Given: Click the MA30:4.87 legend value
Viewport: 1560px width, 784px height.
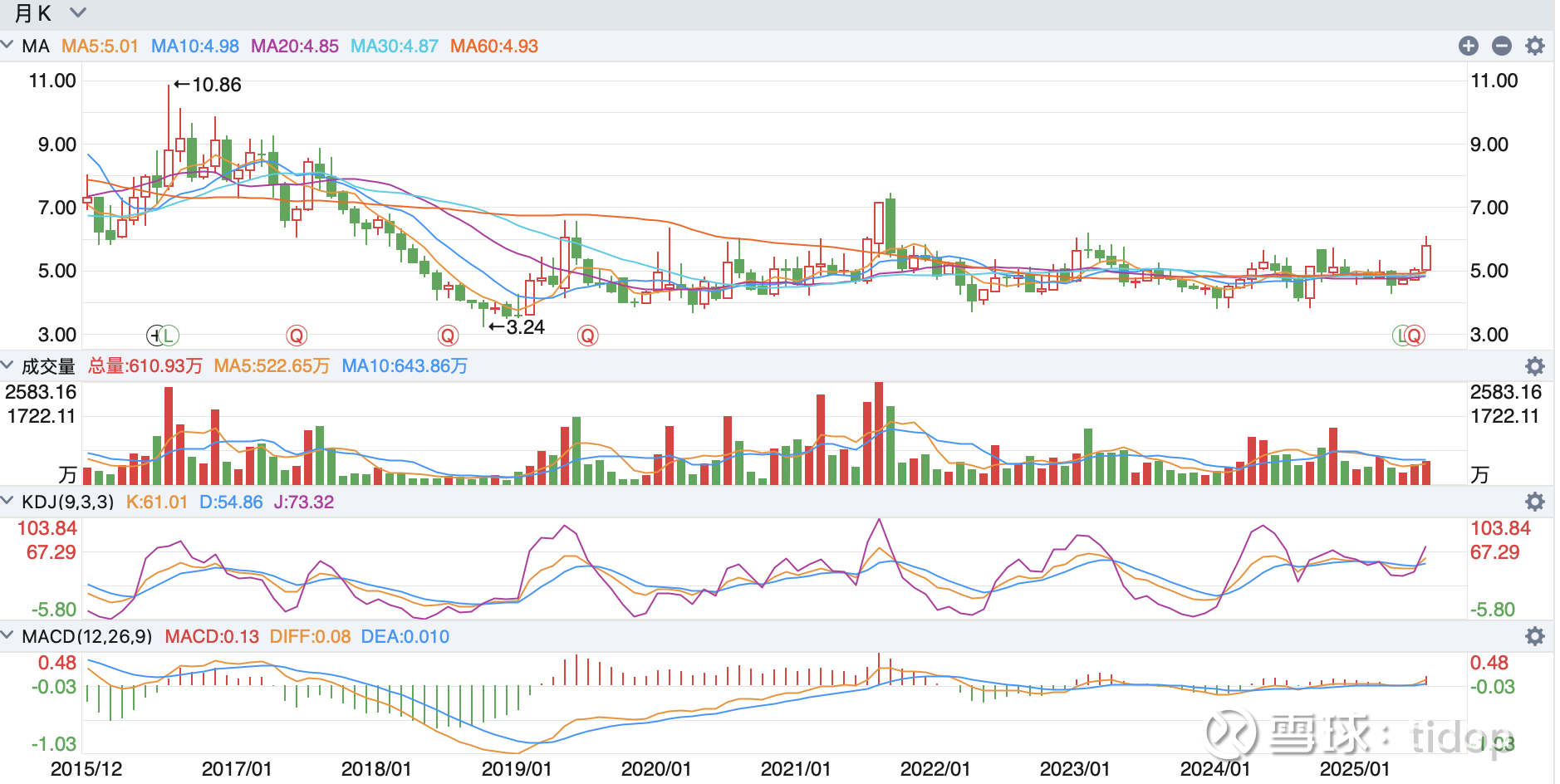Looking at the screenshot, I should tap(395, 46).
